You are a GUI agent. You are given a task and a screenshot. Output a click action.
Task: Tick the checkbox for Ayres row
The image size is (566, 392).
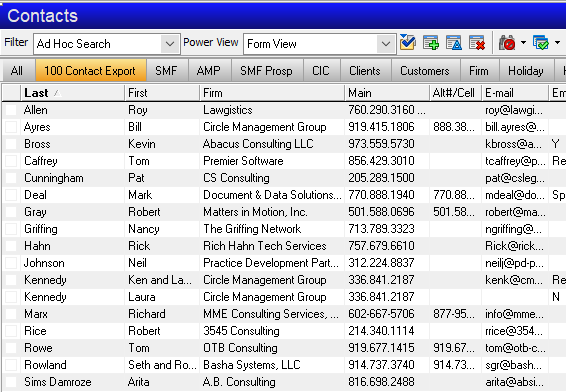(12, 127)
